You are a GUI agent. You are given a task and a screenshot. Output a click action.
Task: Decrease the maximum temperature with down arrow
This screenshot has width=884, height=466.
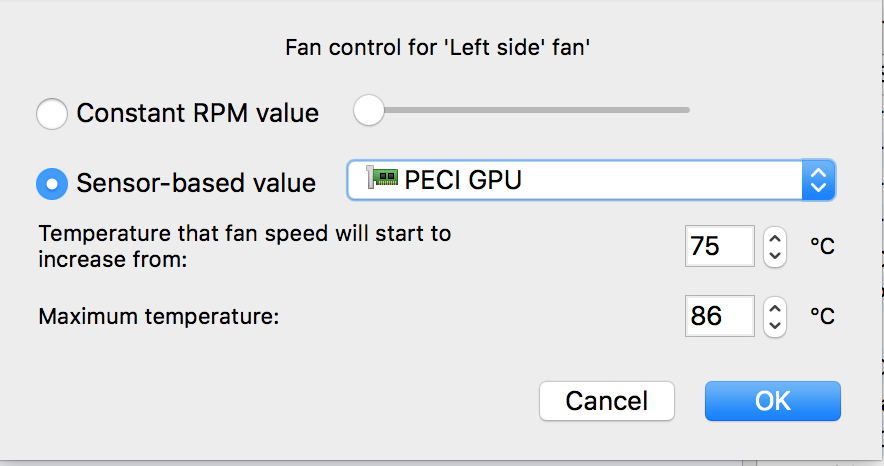(775, 325)
